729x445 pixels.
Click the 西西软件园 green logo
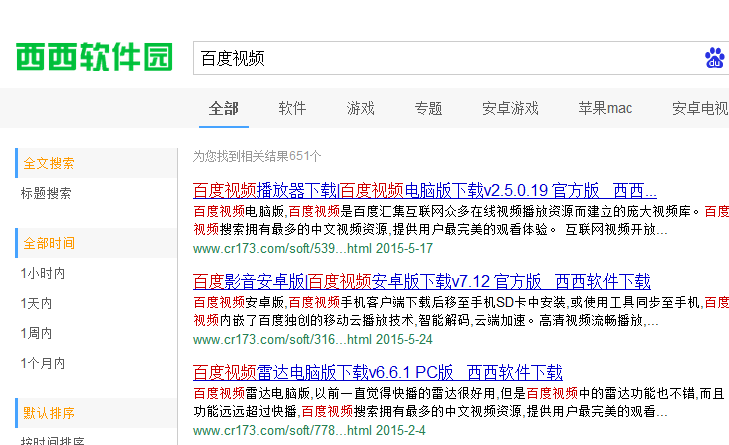coord(94,57)
